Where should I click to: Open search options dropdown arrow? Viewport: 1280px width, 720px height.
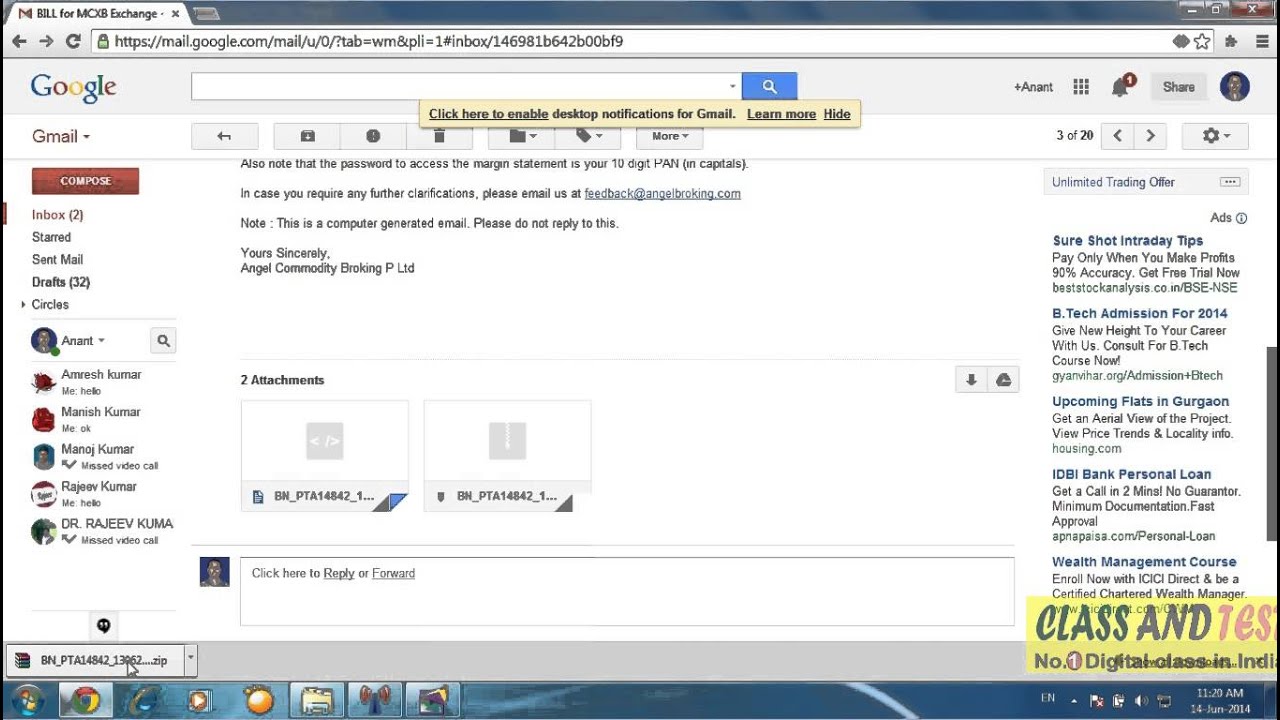[732, 87]
